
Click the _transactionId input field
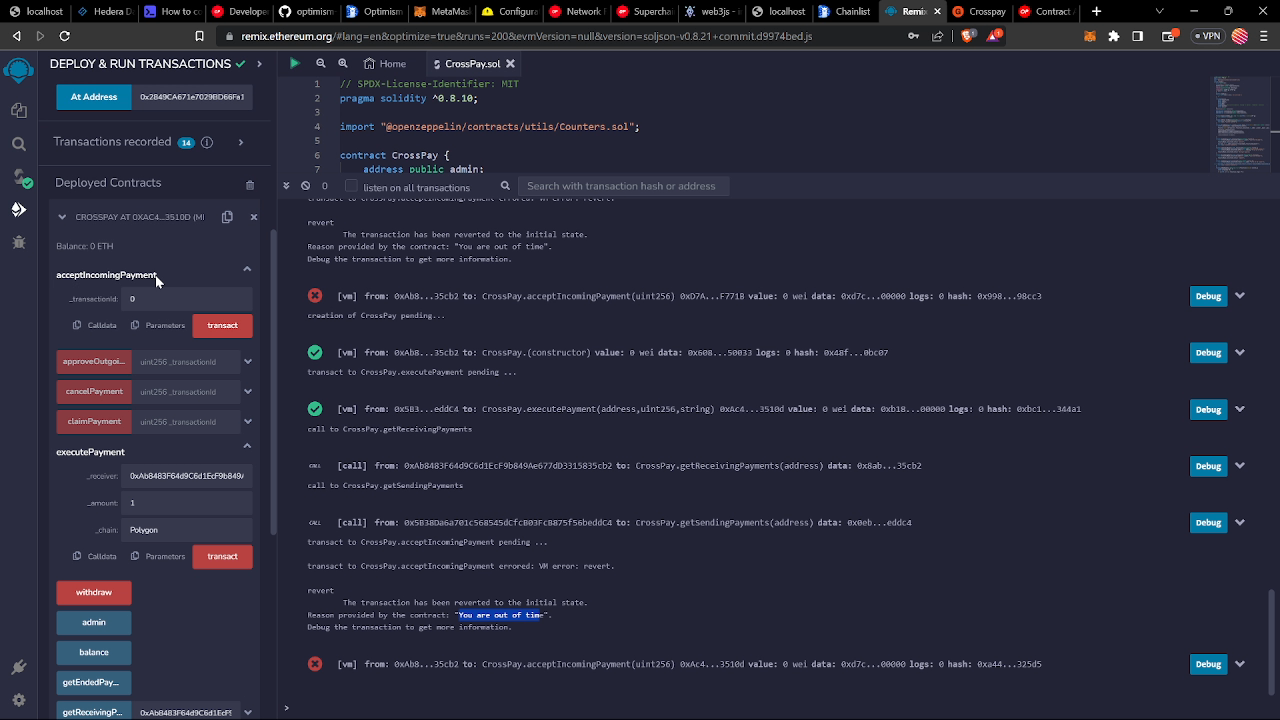click(187, 299)
